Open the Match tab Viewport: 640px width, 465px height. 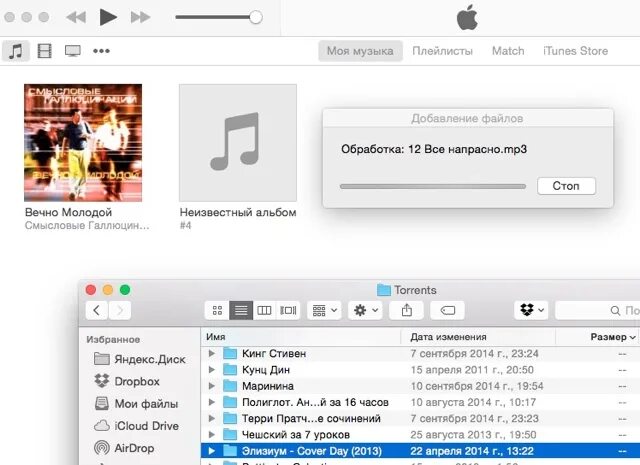(508, 51)
